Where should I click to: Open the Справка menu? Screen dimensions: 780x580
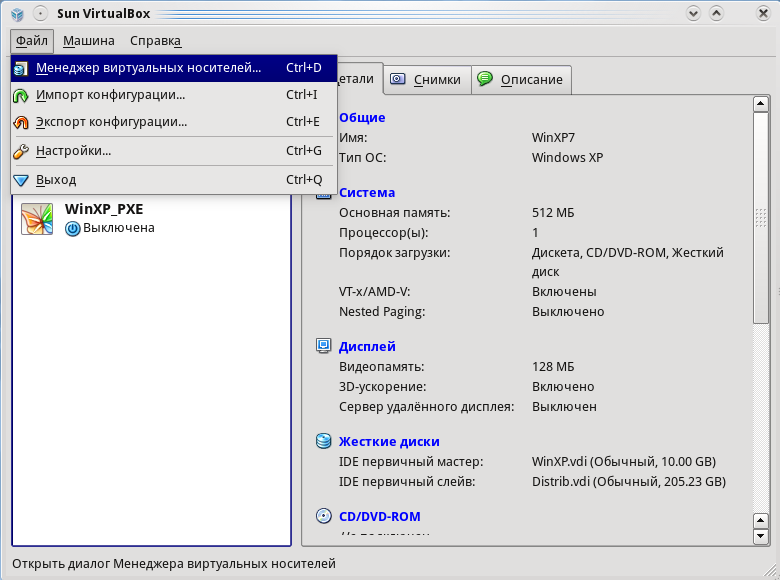tap(155, 41)
